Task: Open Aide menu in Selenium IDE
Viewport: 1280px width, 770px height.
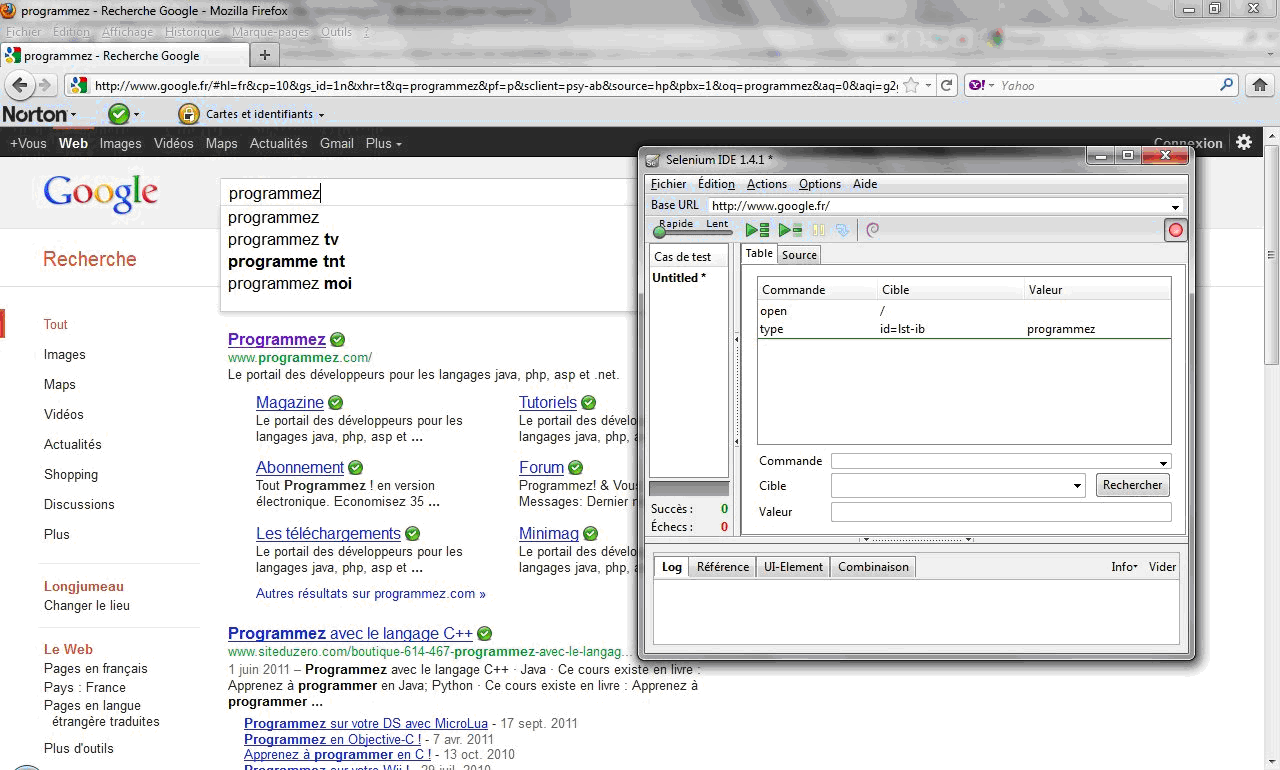Action: point(865,184)
